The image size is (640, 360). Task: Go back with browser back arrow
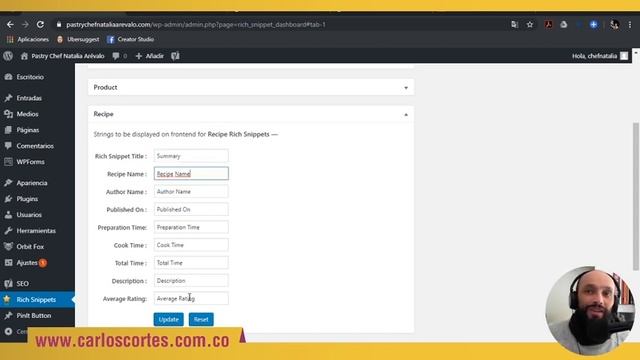tap(10, 24)
